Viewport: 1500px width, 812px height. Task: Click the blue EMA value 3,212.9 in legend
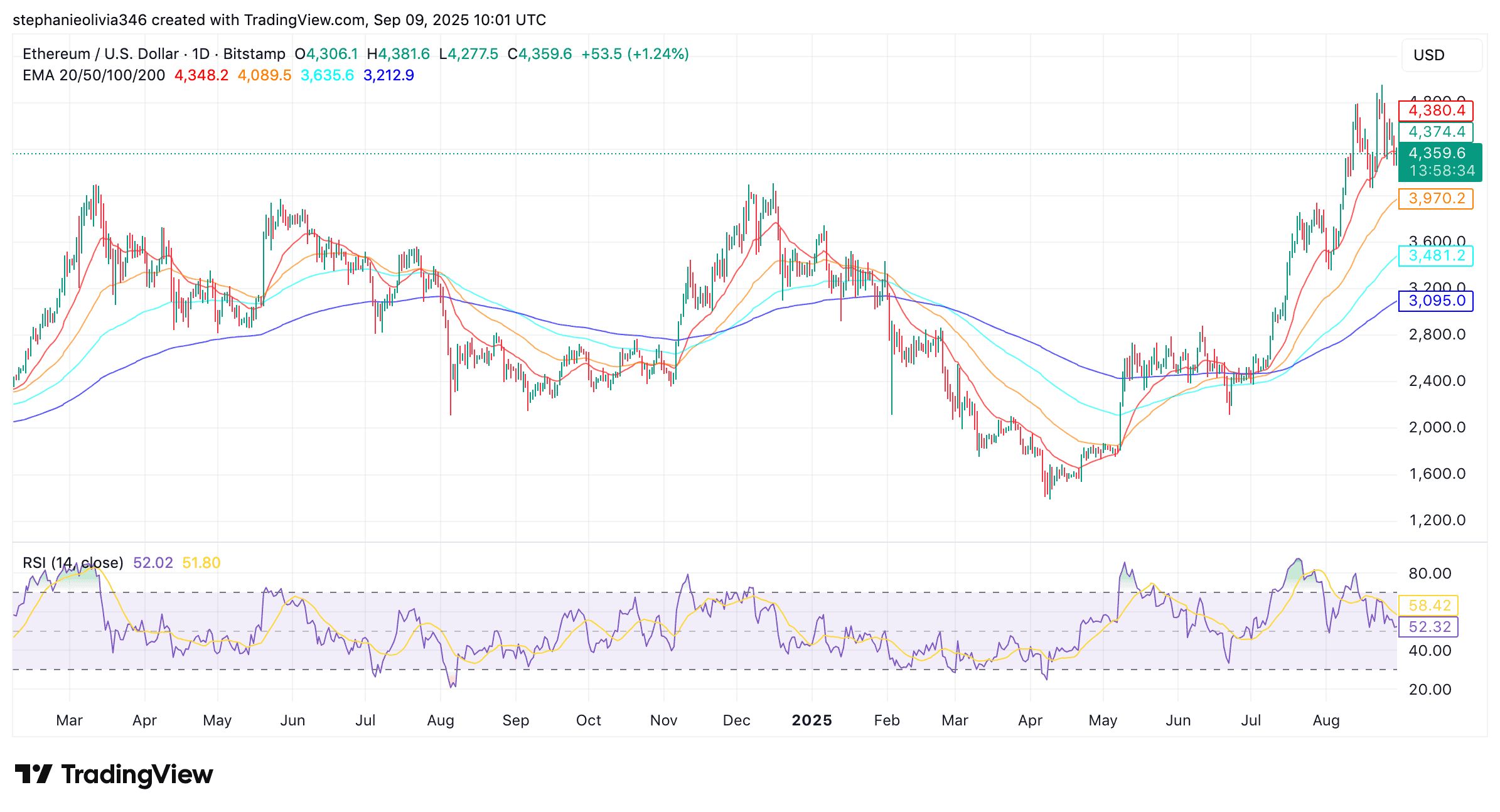388,75
